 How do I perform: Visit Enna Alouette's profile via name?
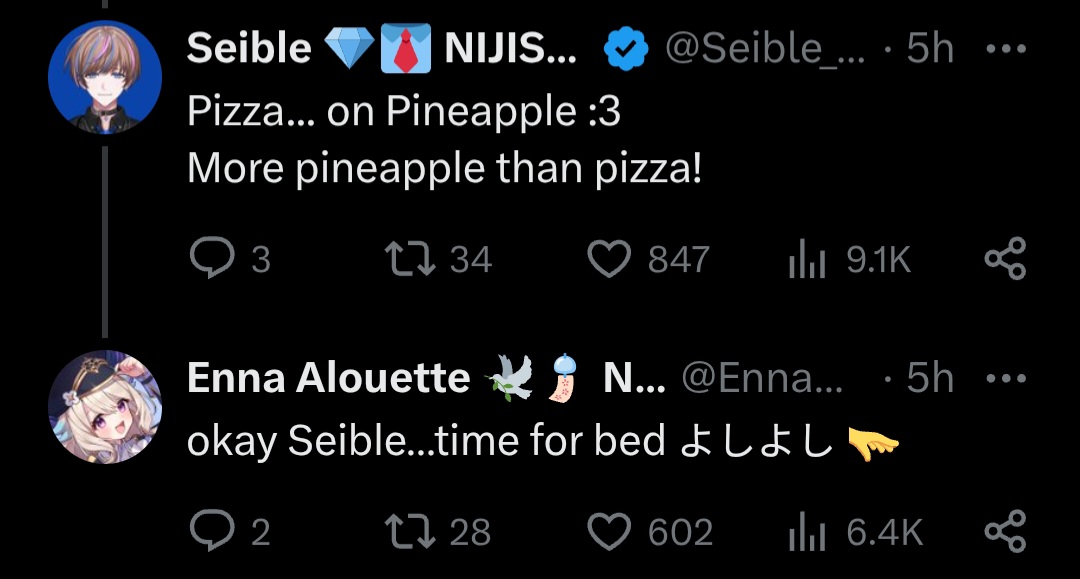click(328, 379)
